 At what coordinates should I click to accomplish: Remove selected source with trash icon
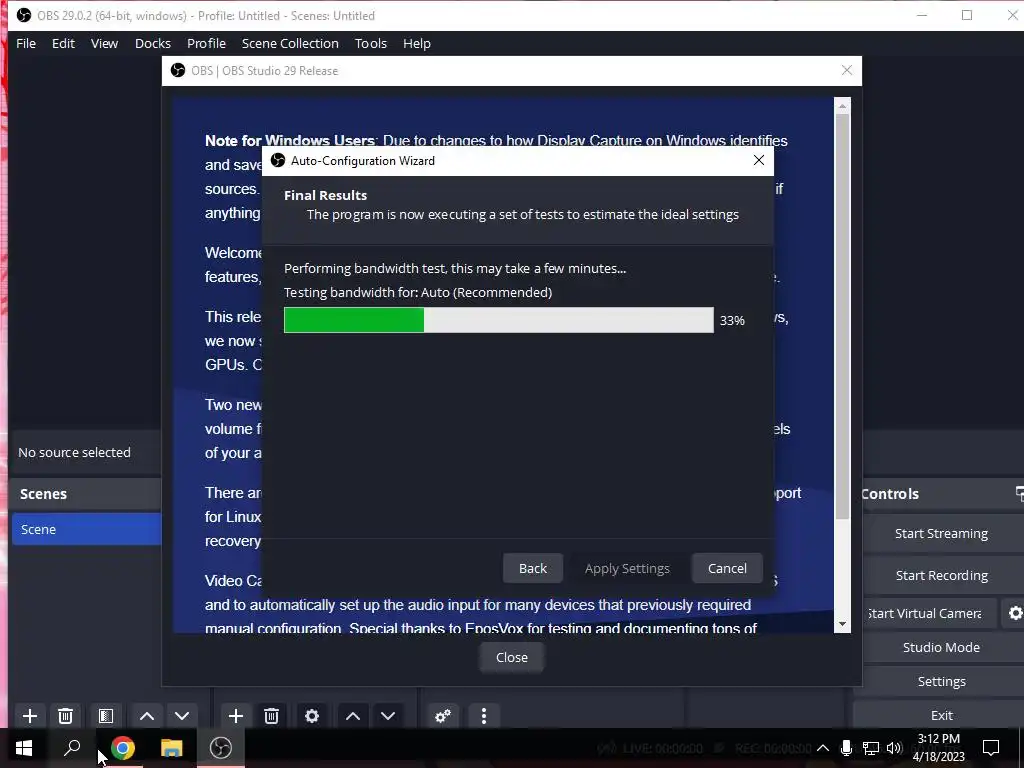point(272,716)
